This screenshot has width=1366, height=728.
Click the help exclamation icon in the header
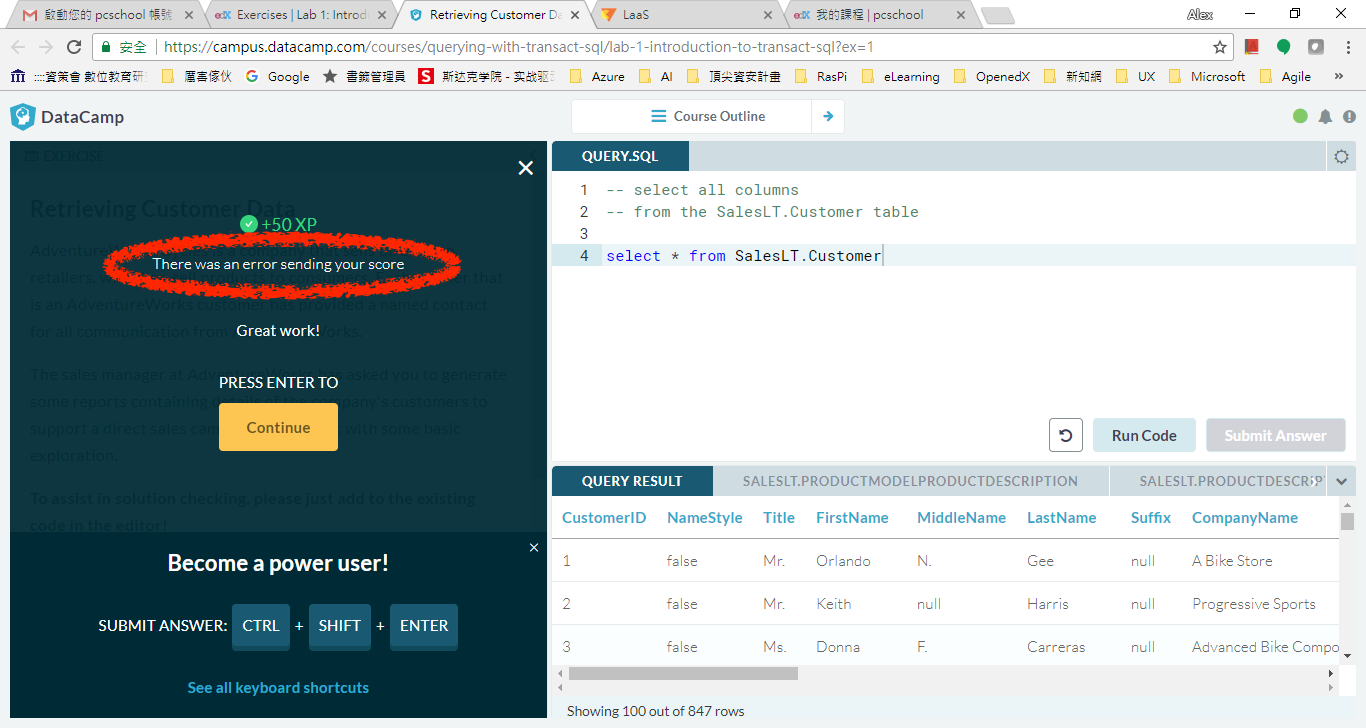tap(1350, 116)
